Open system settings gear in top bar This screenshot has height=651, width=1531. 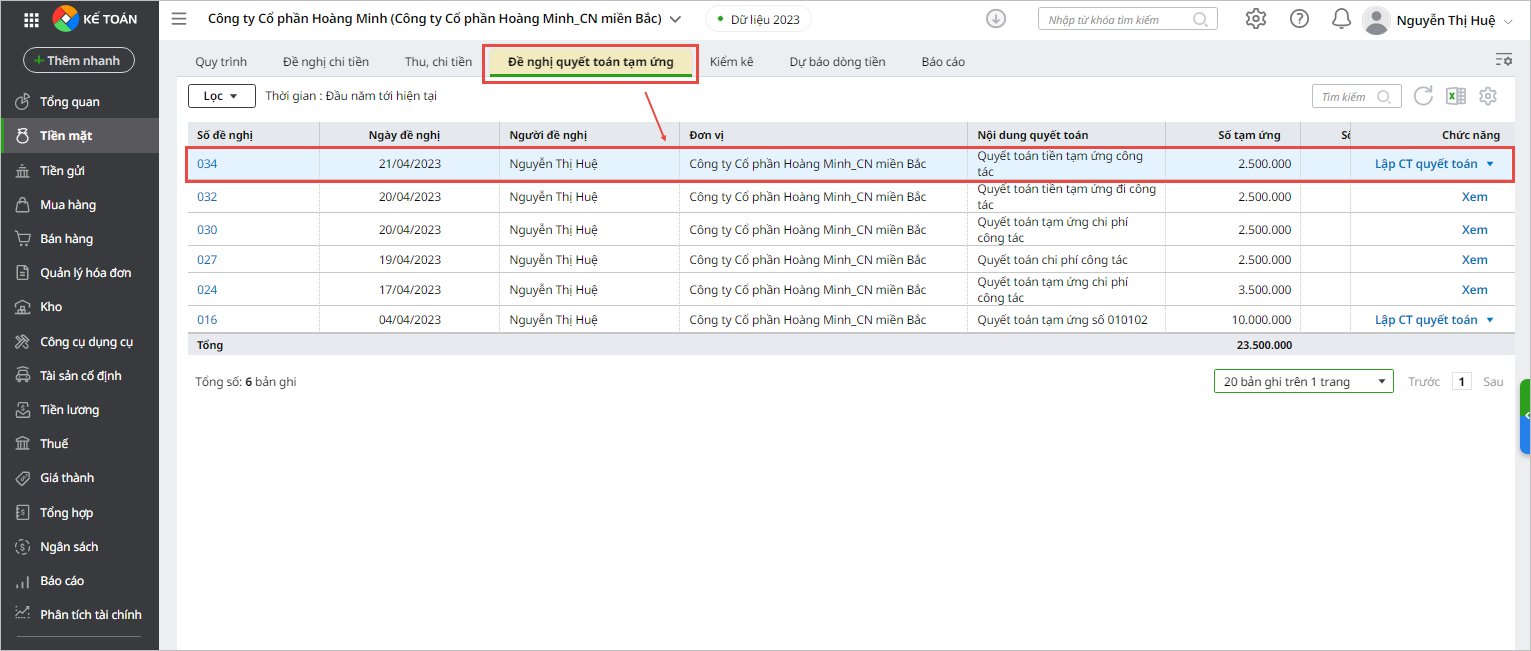point(1256,19)
